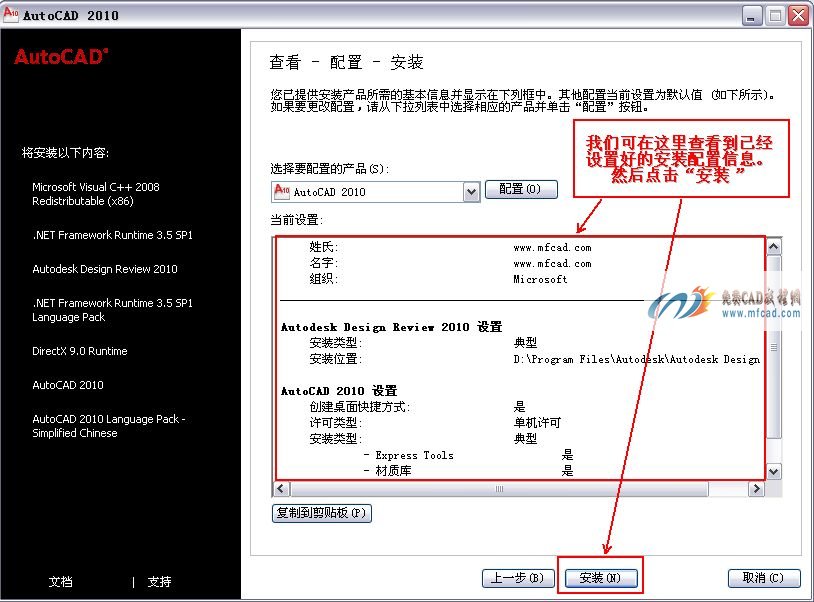814x602 pixels.
Task: Open the 支持 support link
Action: [159, 582]
